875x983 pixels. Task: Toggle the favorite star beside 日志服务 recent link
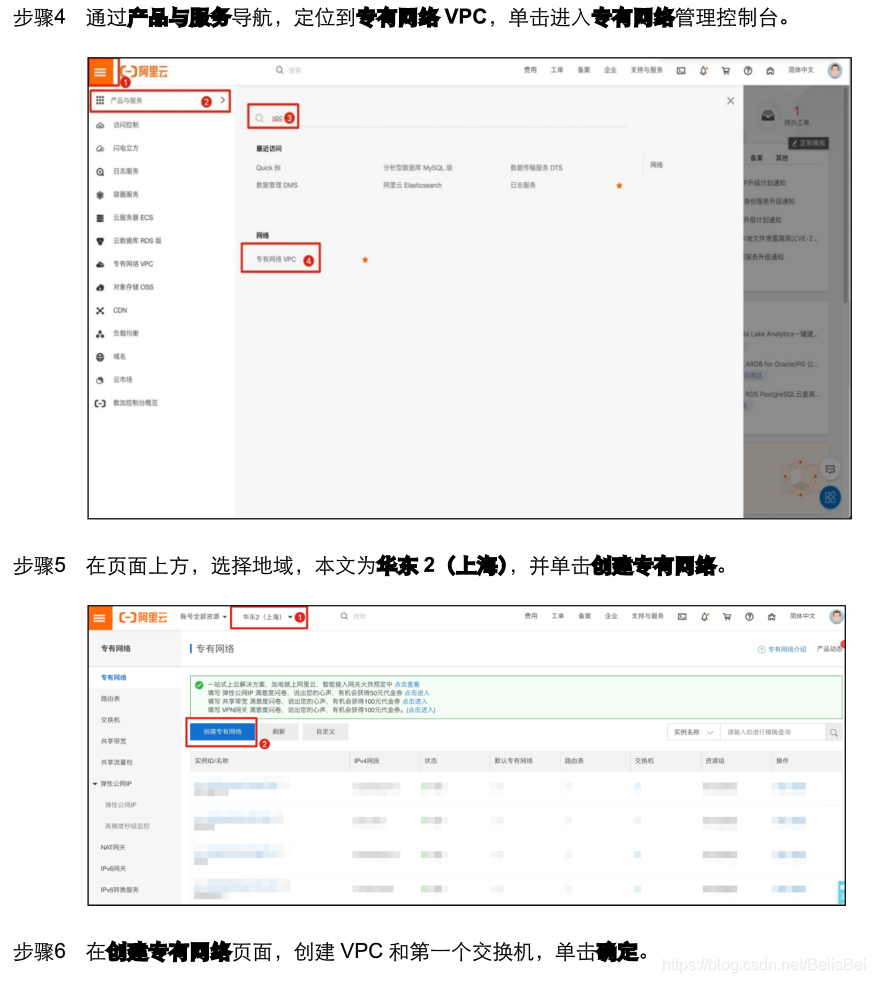coord(619,186)
